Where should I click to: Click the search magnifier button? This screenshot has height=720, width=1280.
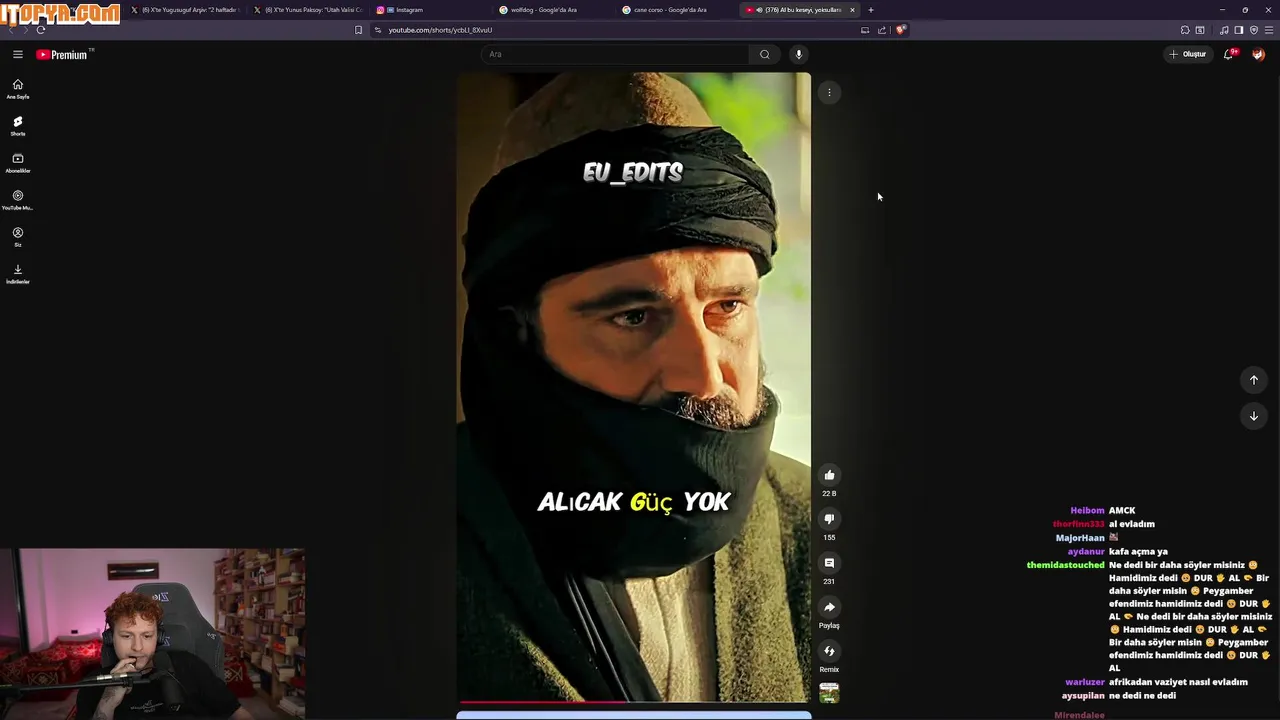pos(765,54)
